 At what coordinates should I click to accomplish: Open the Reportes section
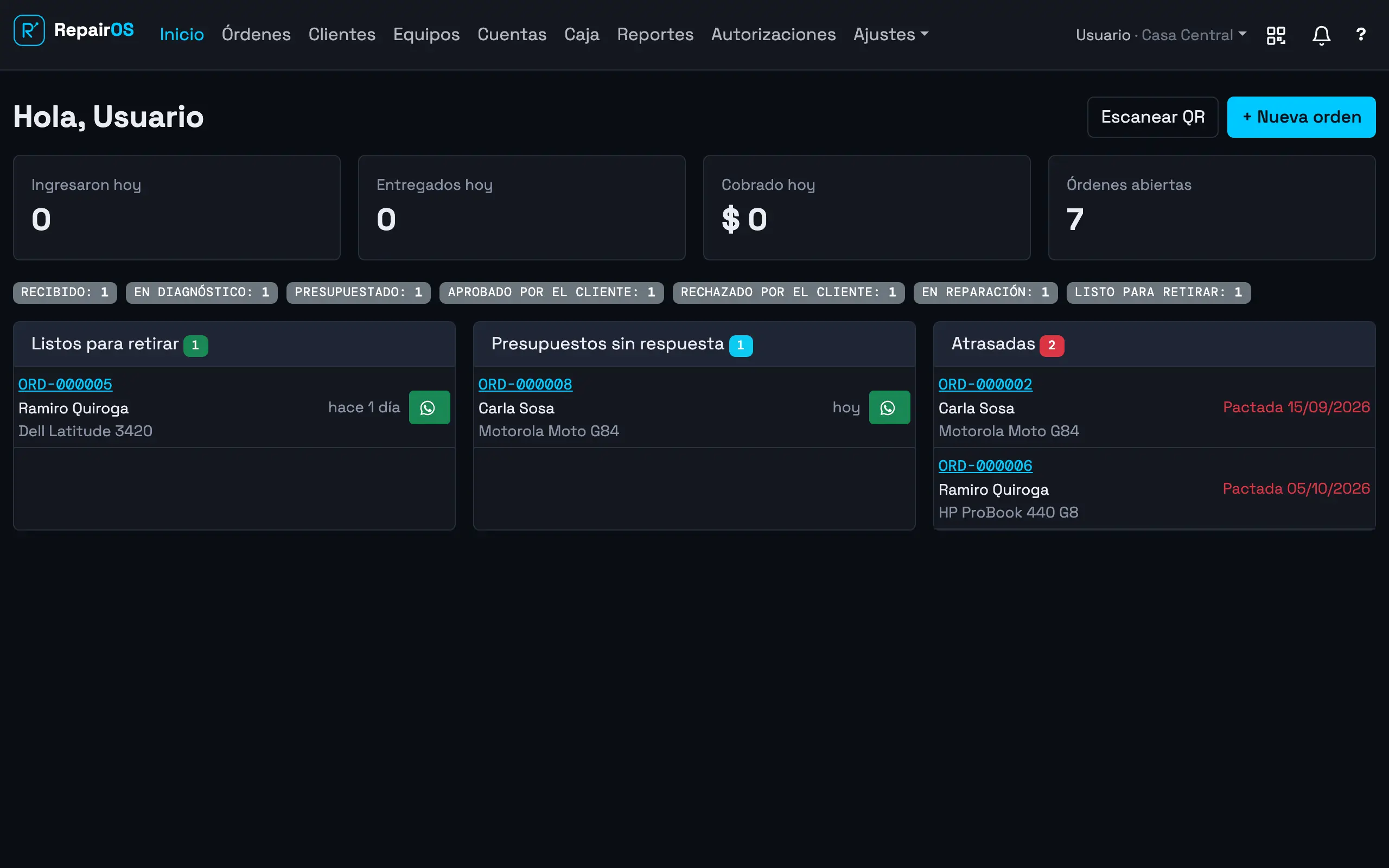[655, 34]
